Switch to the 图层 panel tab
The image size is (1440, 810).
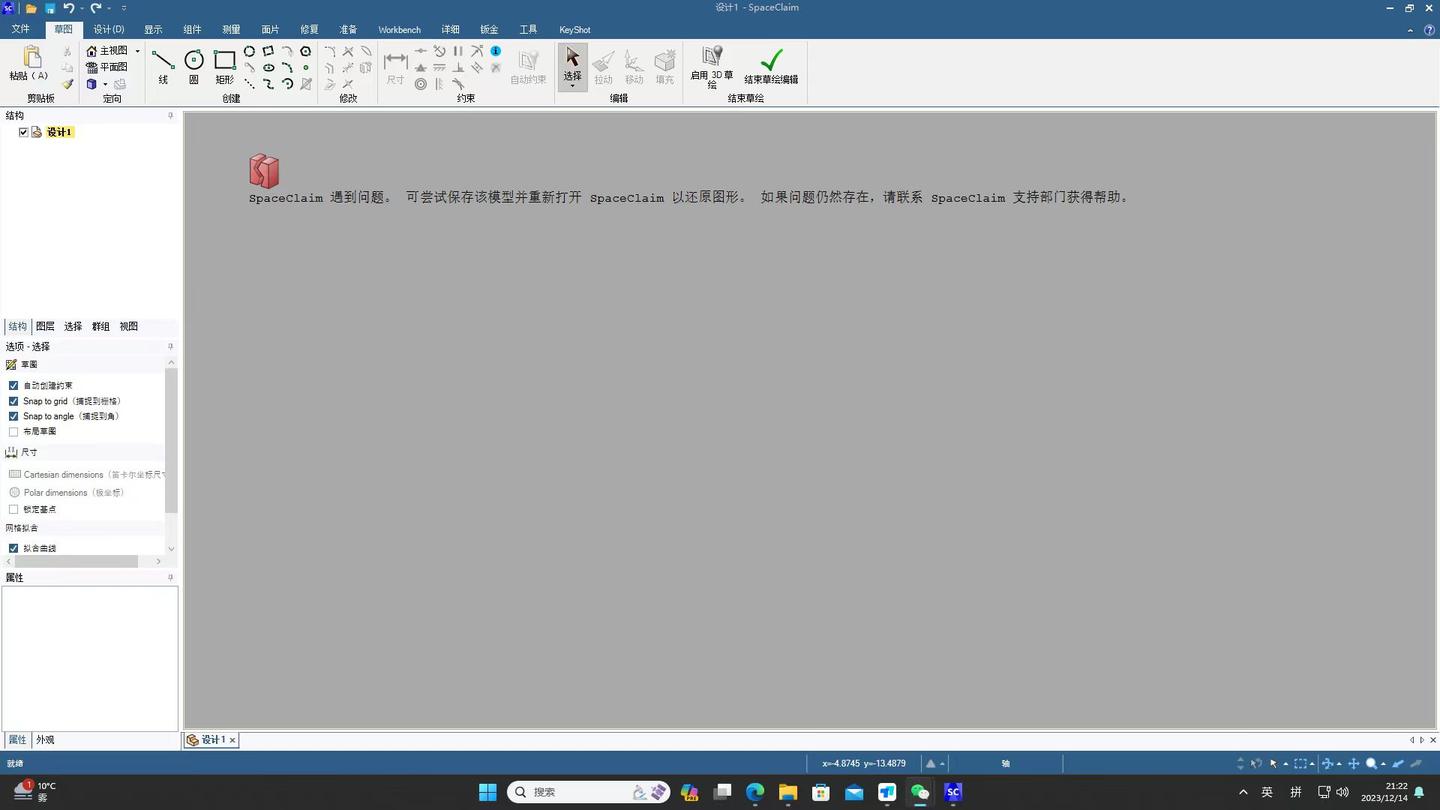click(x=44, y=326)
